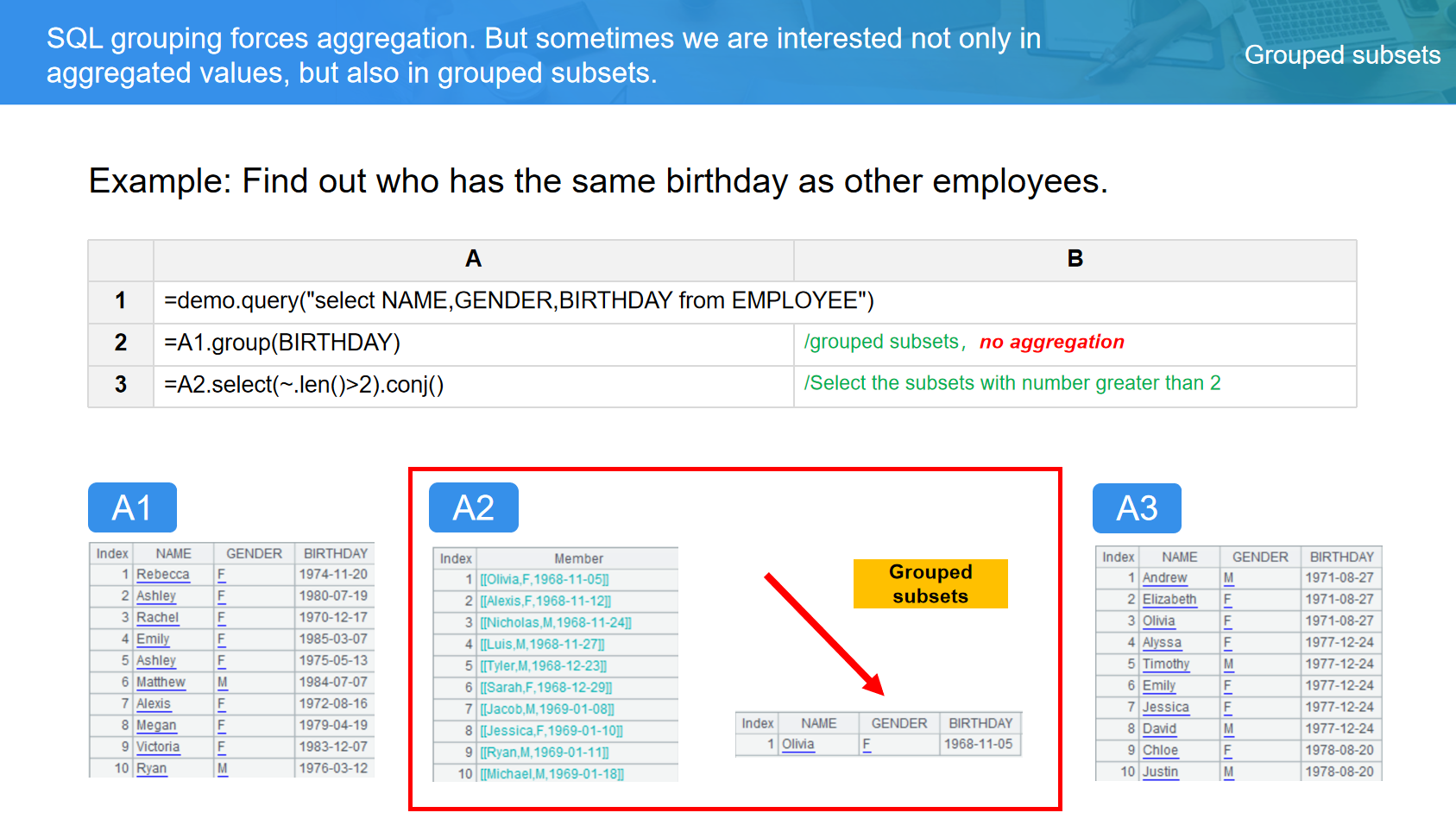Click the yellow Grouped subsets label

pos(930,584)
